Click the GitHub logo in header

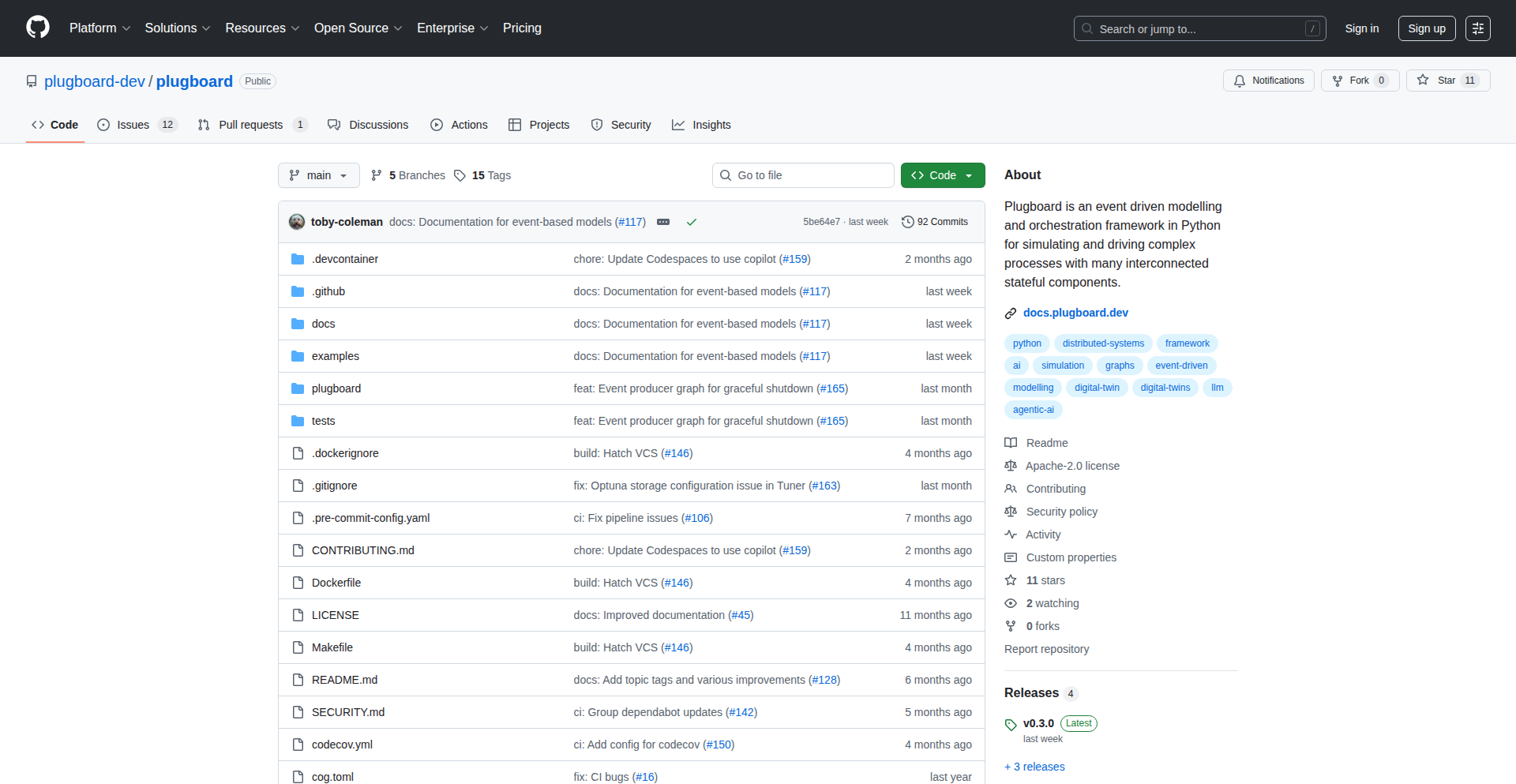pyautogui.click(x=37, y=28)
